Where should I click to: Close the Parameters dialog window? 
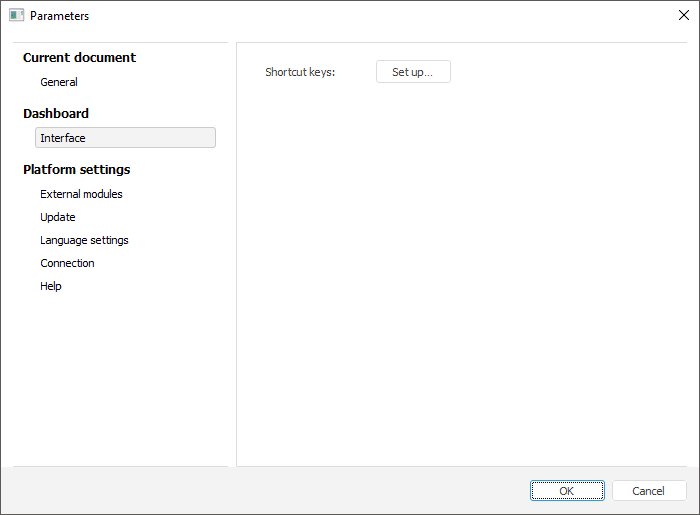(683, 16)
